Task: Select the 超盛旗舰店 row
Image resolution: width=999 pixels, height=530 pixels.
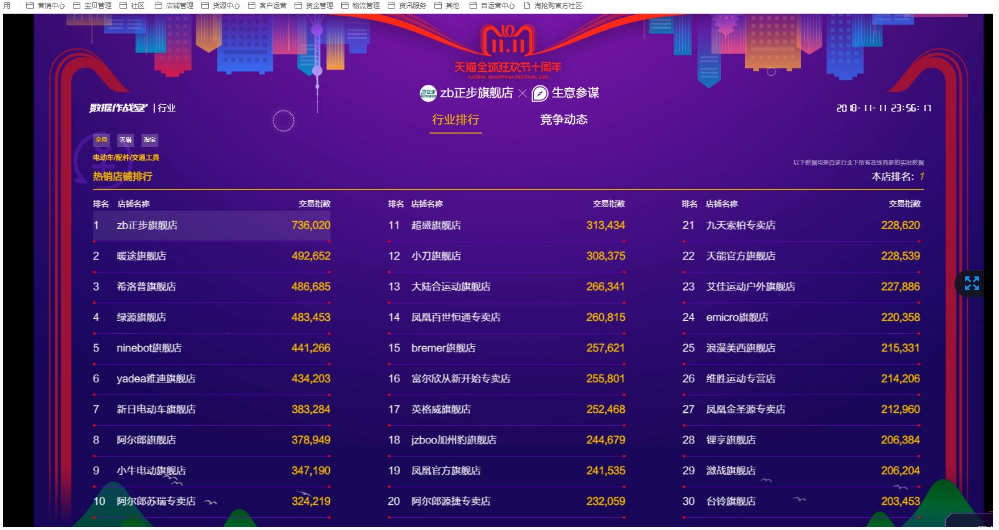Action: [x=507, y=226]
